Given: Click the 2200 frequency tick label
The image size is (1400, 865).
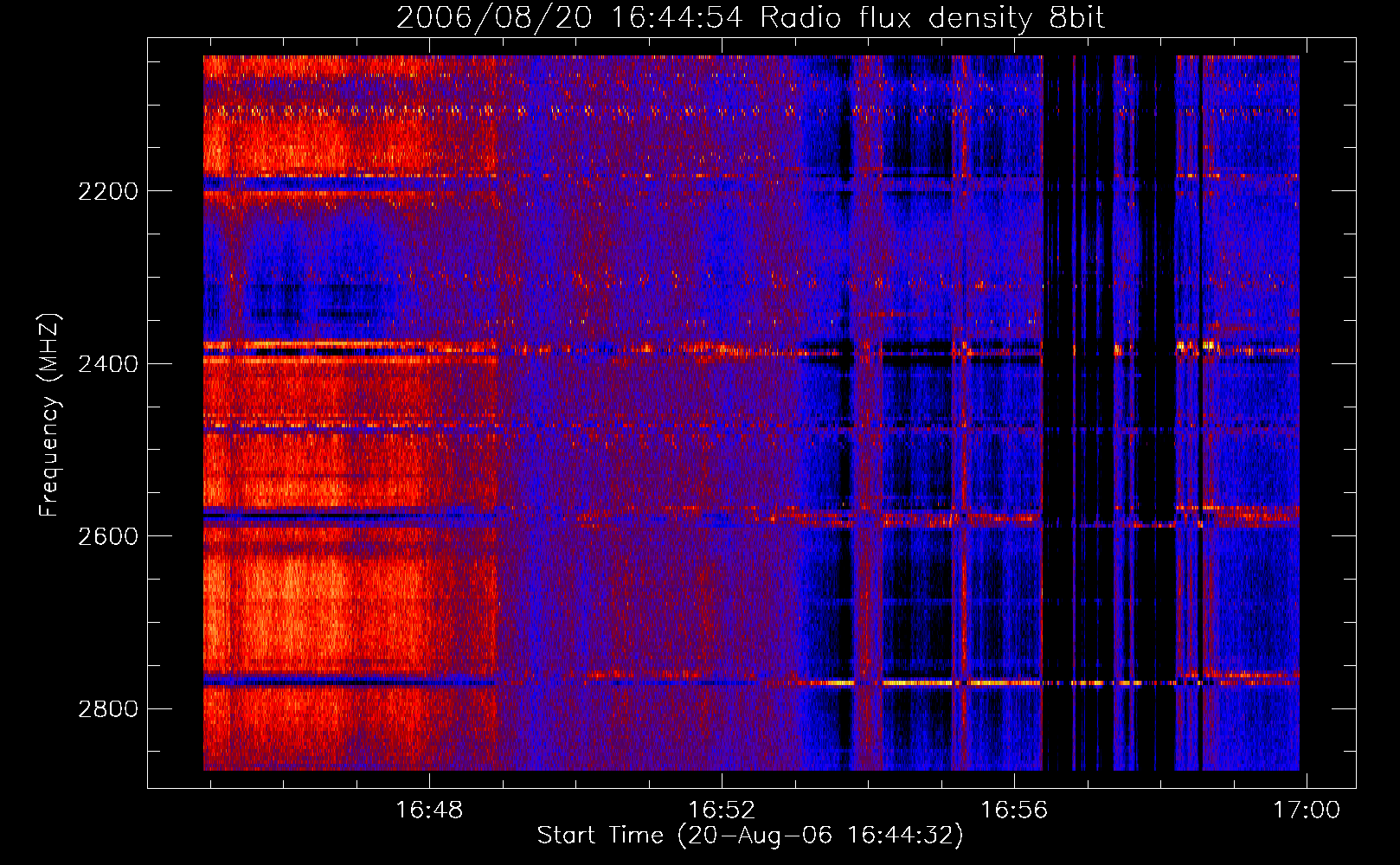Looking at the screenshot, I should [108, 191].
